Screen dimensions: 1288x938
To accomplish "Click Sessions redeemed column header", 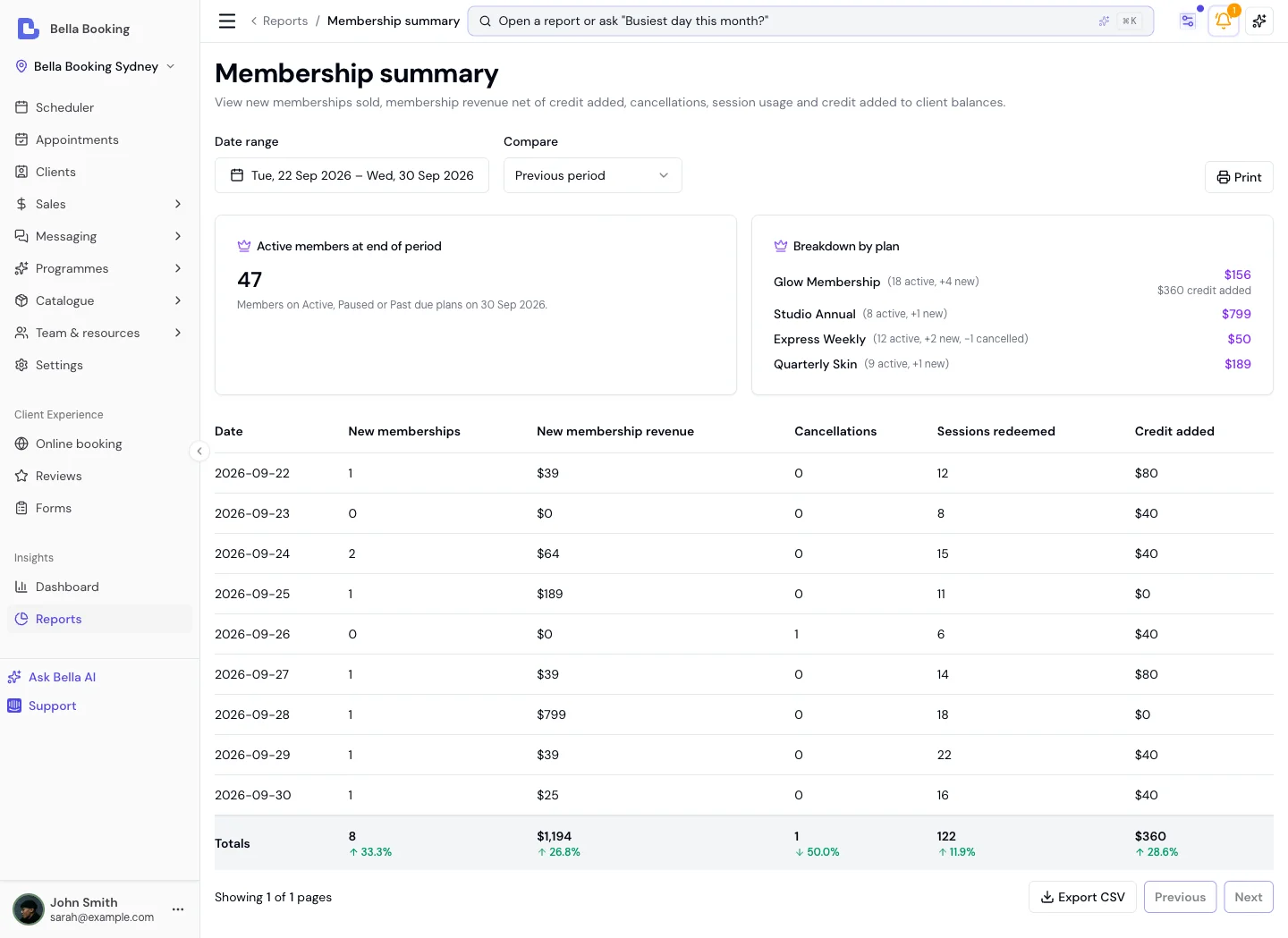I will [996, 431].
